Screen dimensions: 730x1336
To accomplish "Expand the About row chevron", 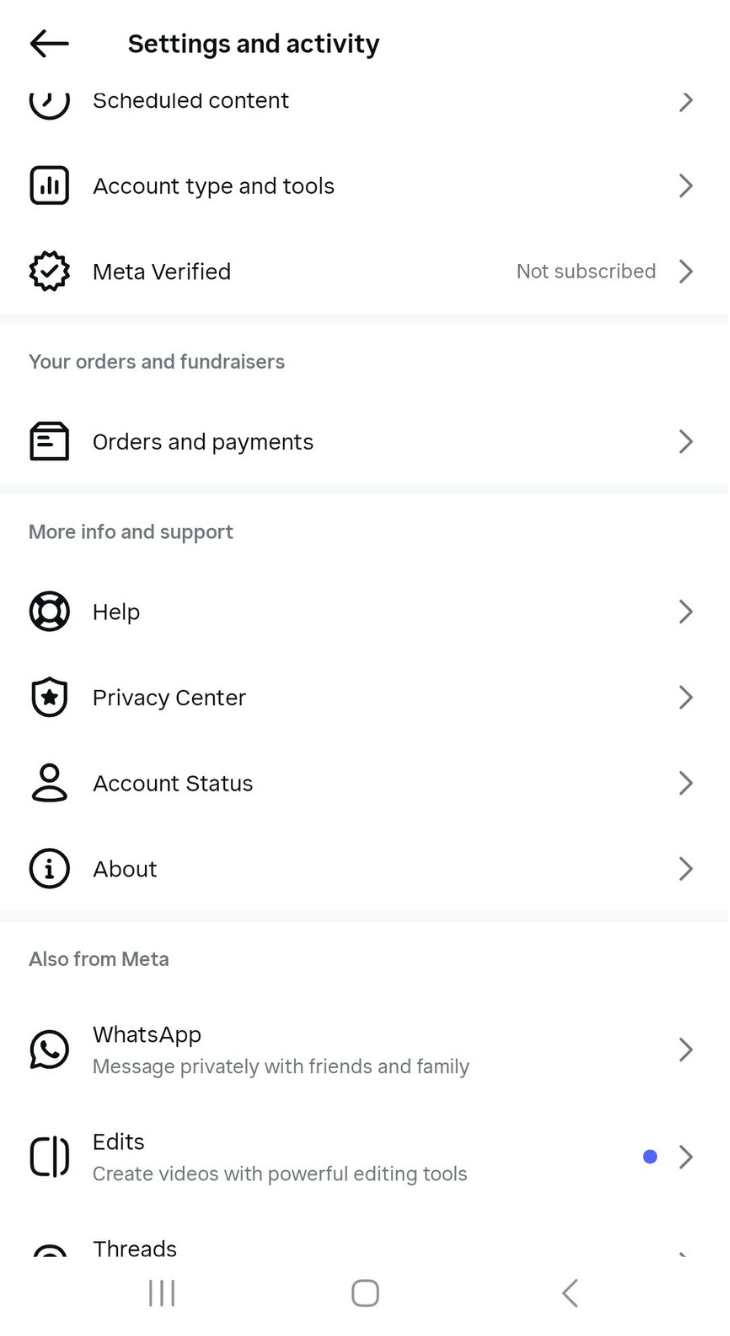I will coord(686,869).
